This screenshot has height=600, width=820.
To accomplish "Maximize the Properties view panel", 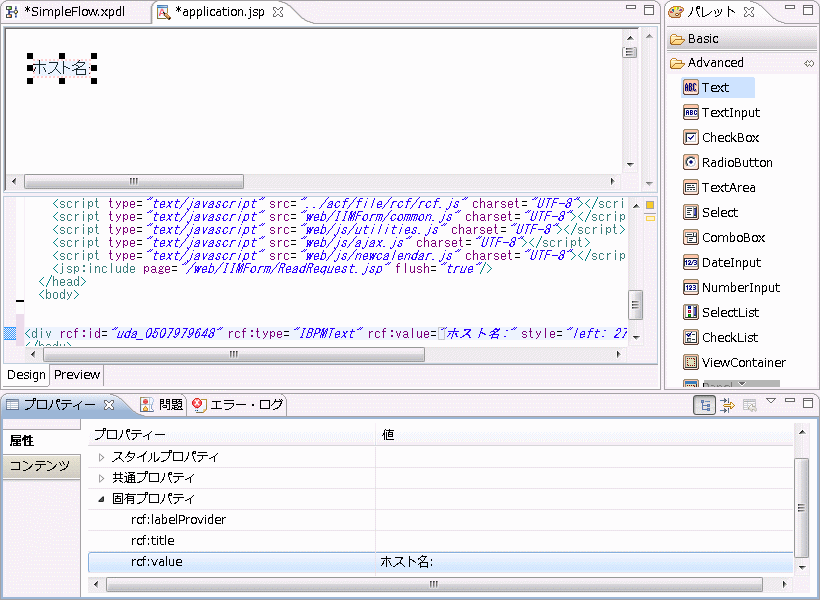I will tap(808, 402).
